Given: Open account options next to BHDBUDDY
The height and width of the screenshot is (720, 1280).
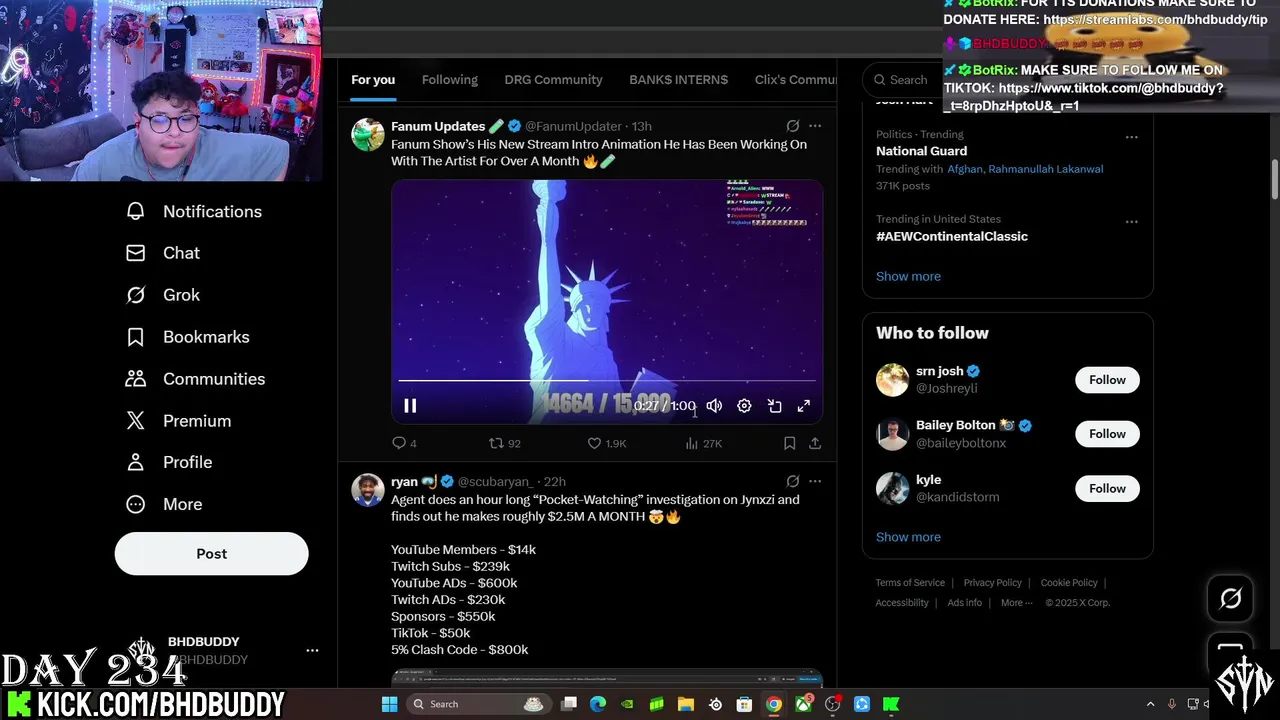Looking at the screenshot, I should (x=312, y=650).
